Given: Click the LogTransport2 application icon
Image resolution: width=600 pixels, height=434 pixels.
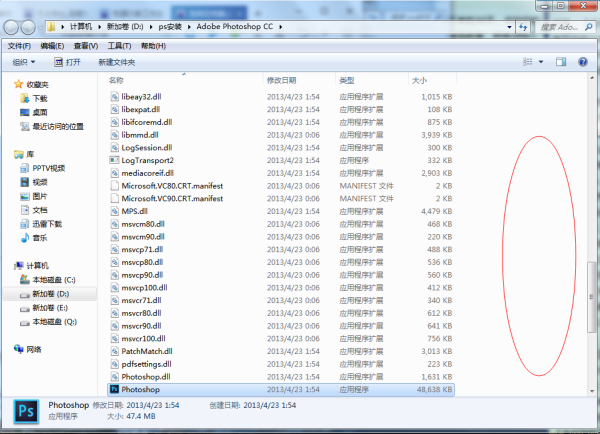Looking at the screenshot, I should click(x=114, y=160).
